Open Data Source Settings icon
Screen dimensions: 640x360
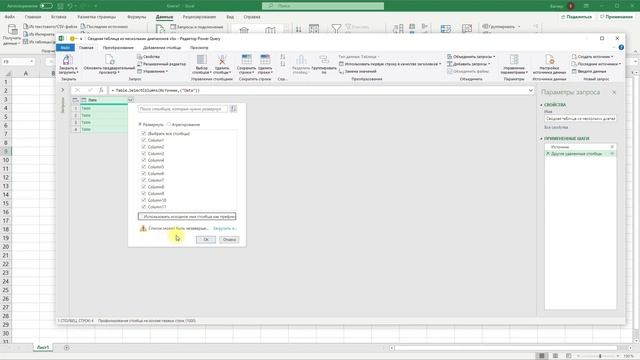pos(549,60)
